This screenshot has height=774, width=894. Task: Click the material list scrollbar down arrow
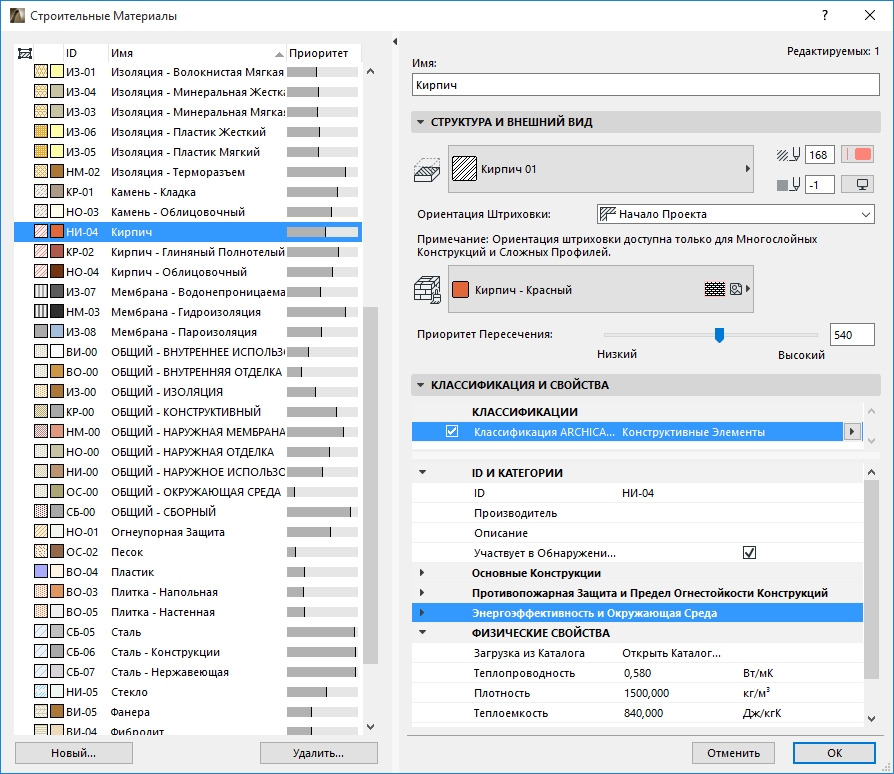371,727
